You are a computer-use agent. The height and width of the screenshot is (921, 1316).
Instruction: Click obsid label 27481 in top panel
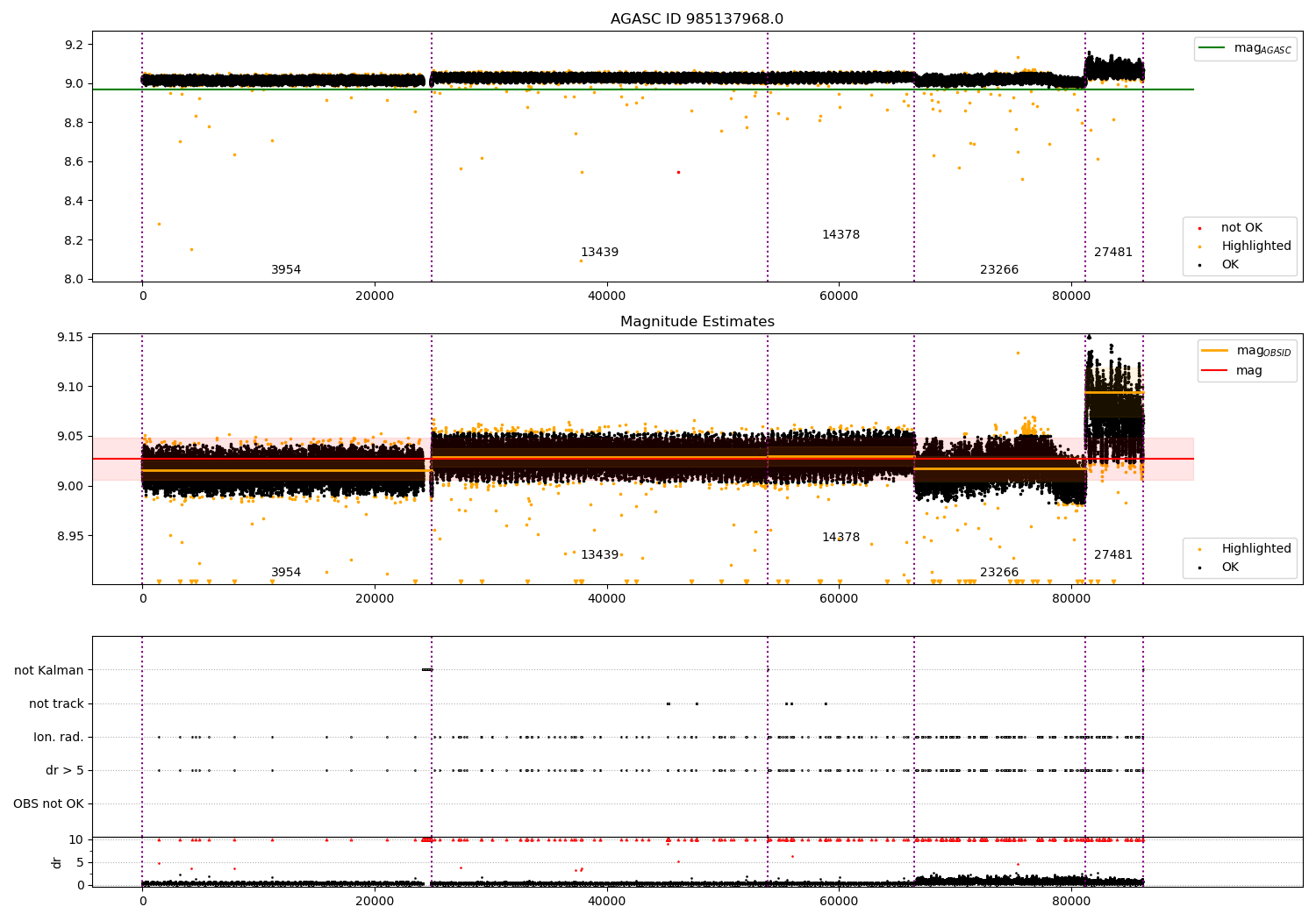tap(1113, 253)
